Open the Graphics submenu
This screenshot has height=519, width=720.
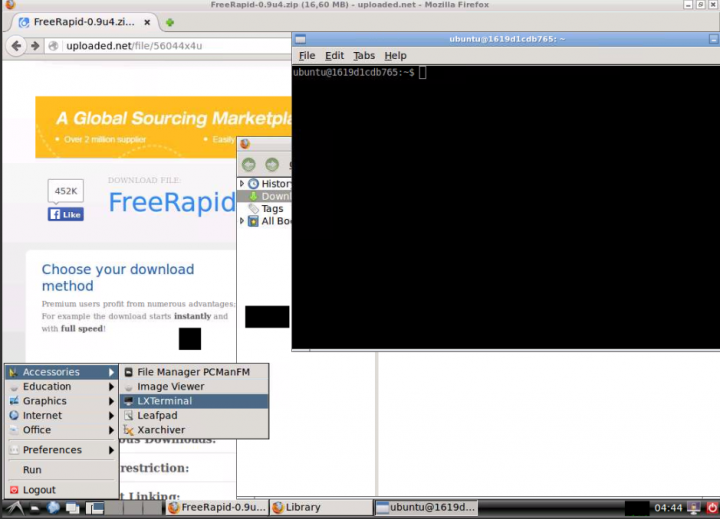pyautogui.click(x=62, y=401)
